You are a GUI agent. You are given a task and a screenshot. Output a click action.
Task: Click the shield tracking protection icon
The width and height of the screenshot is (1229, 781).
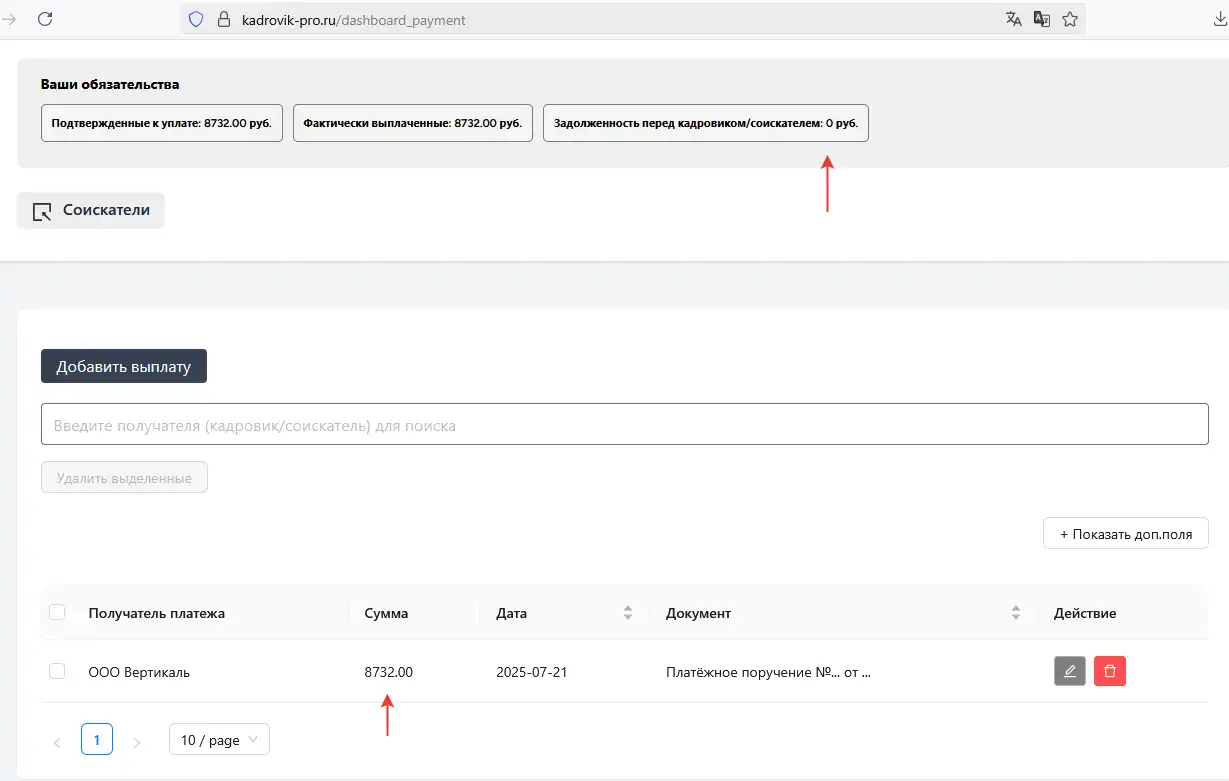pyautogui.click(x=196, y=19)
